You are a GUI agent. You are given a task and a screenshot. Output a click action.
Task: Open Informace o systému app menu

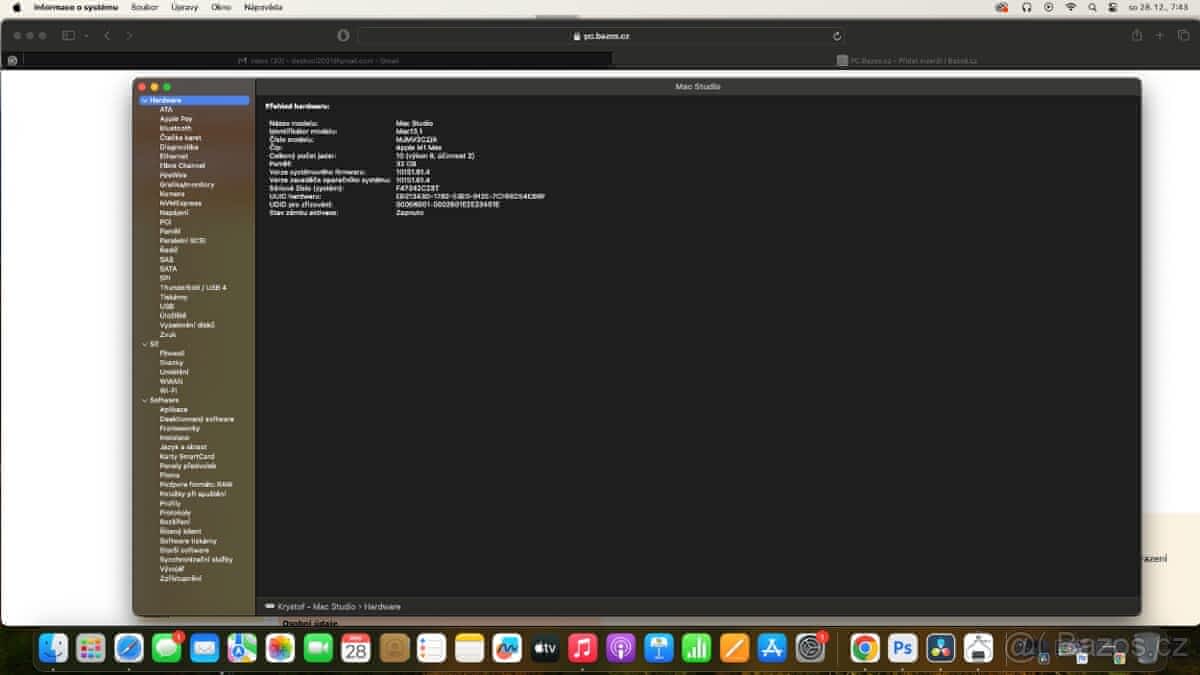tap(76, 7)
